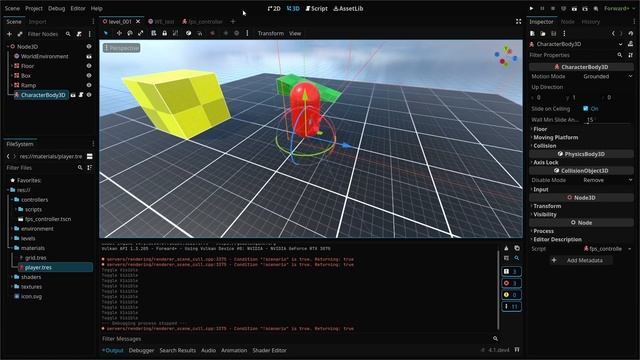
Task: Open Script fps_controller dropdown arrow
Action: (630, 249)
